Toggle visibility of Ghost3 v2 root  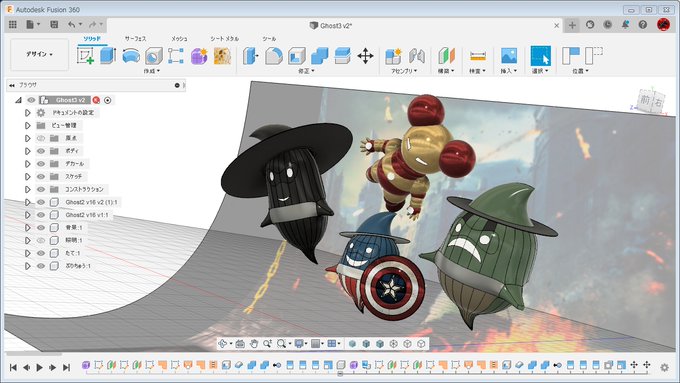(31, 100)
